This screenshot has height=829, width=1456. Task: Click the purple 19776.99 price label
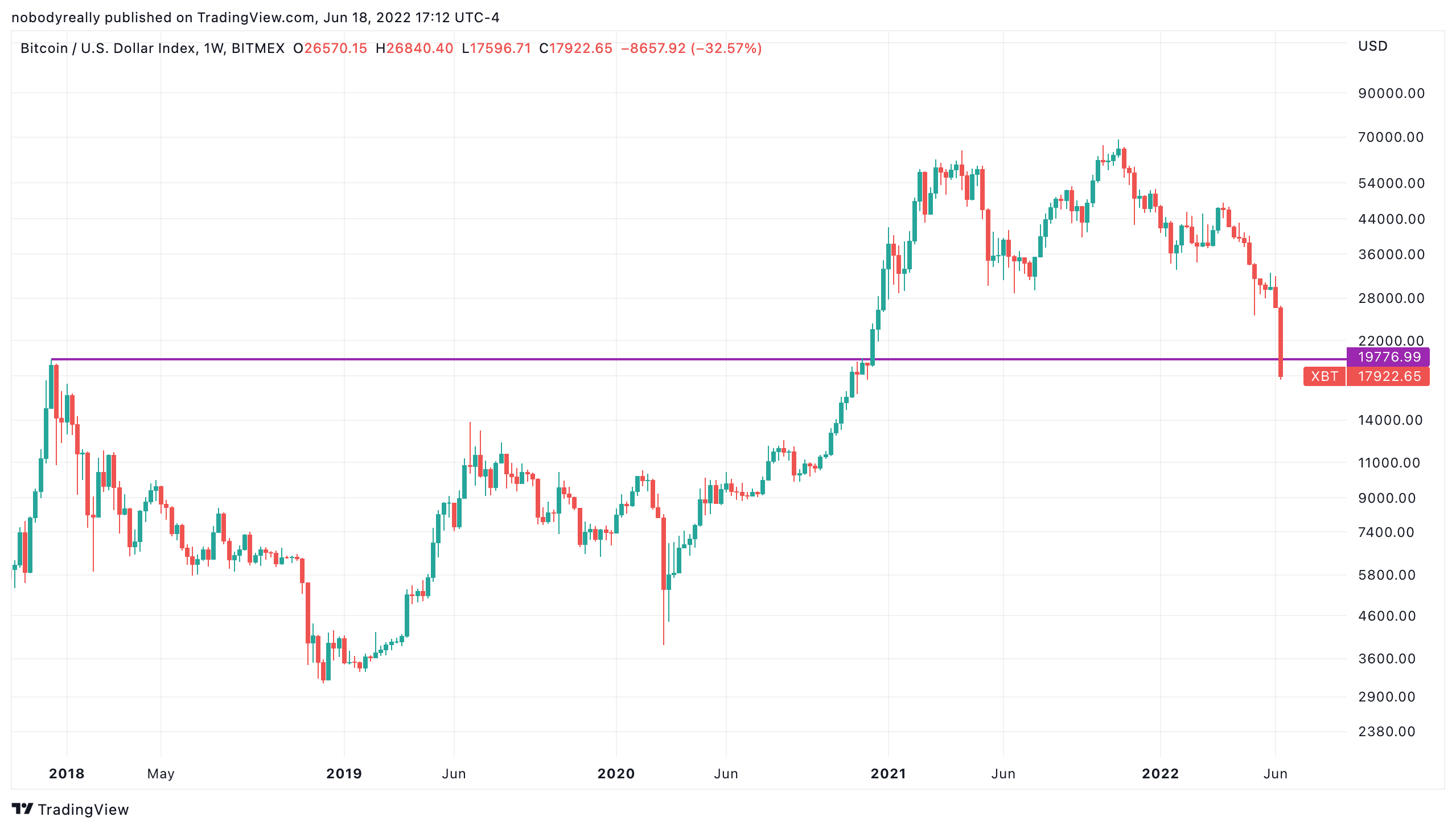coord(1388,357)
